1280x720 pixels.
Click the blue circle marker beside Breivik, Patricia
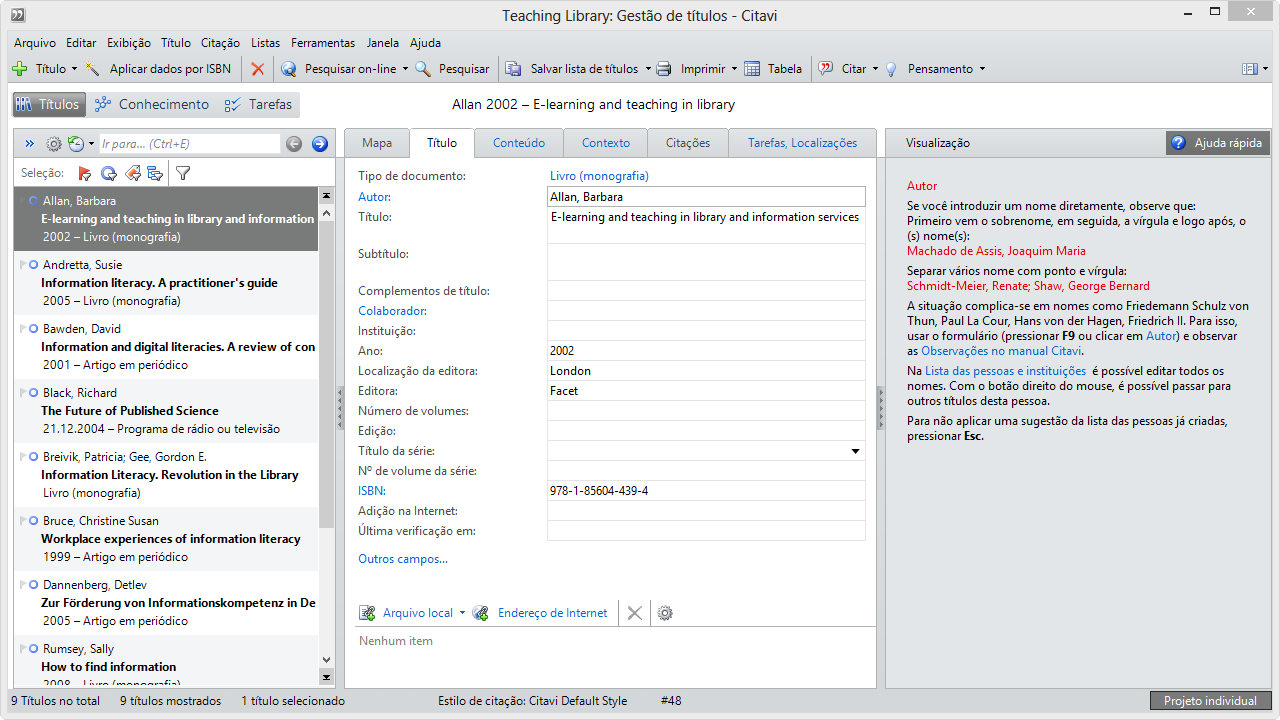[33, 457]
